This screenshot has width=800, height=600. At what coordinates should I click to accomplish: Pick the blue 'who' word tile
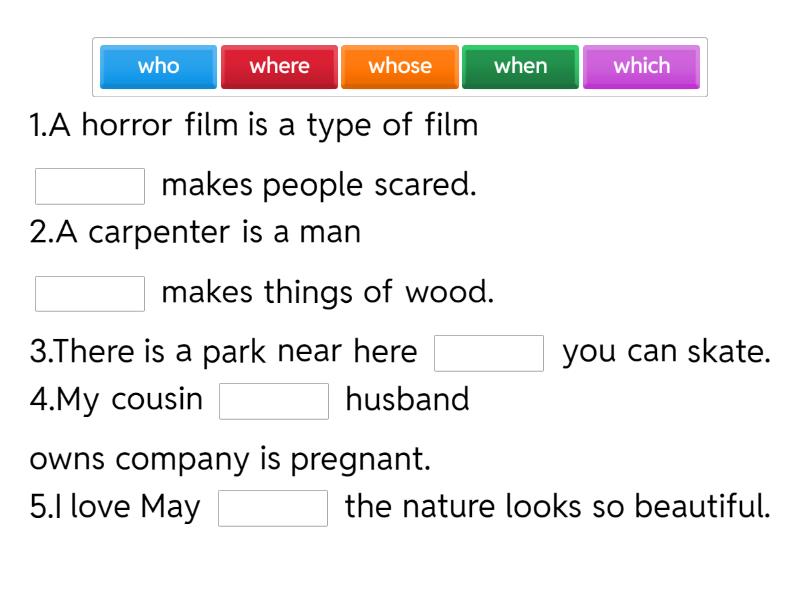(x=158, y=67)
